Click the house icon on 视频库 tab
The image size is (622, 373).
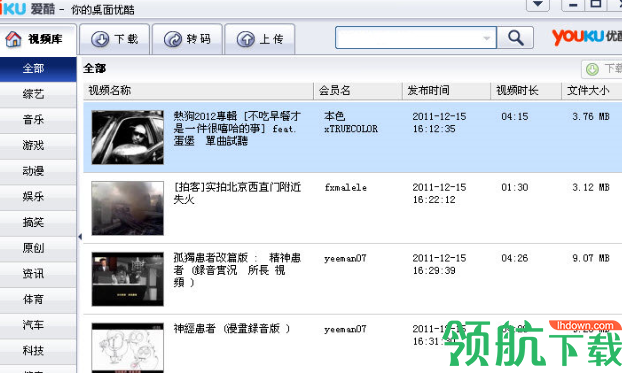(x=13, y=39)
